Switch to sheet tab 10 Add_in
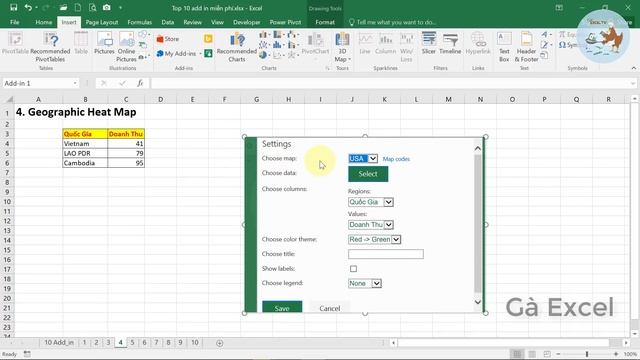 tap(59, 342)
